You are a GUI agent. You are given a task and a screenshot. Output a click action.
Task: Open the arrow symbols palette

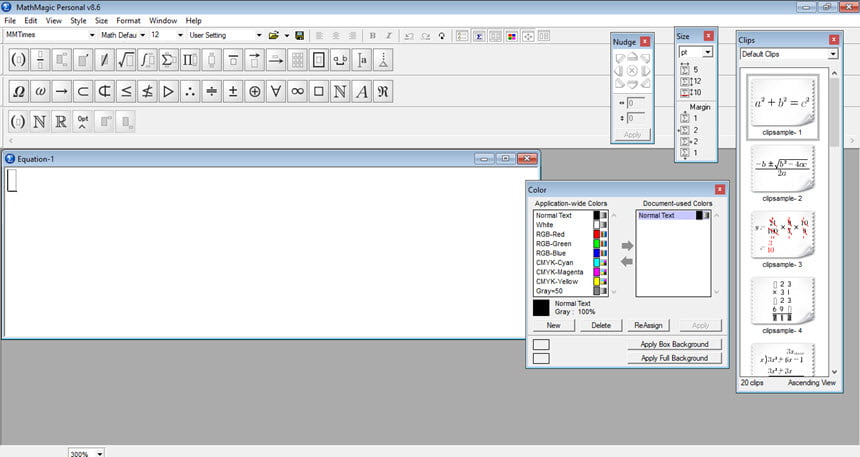pos(61,92)
